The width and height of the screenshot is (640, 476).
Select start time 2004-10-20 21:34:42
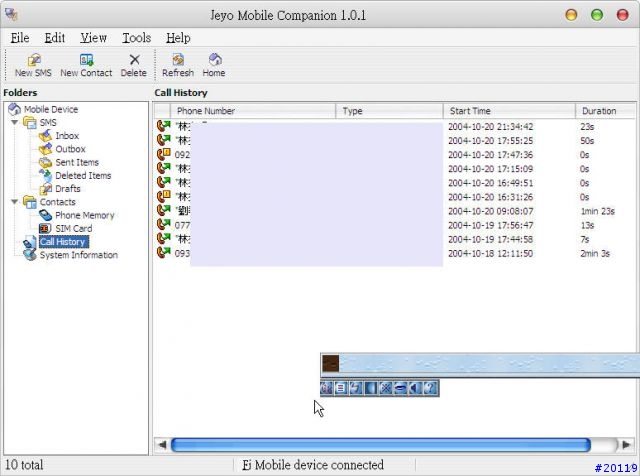pos(491,127)
